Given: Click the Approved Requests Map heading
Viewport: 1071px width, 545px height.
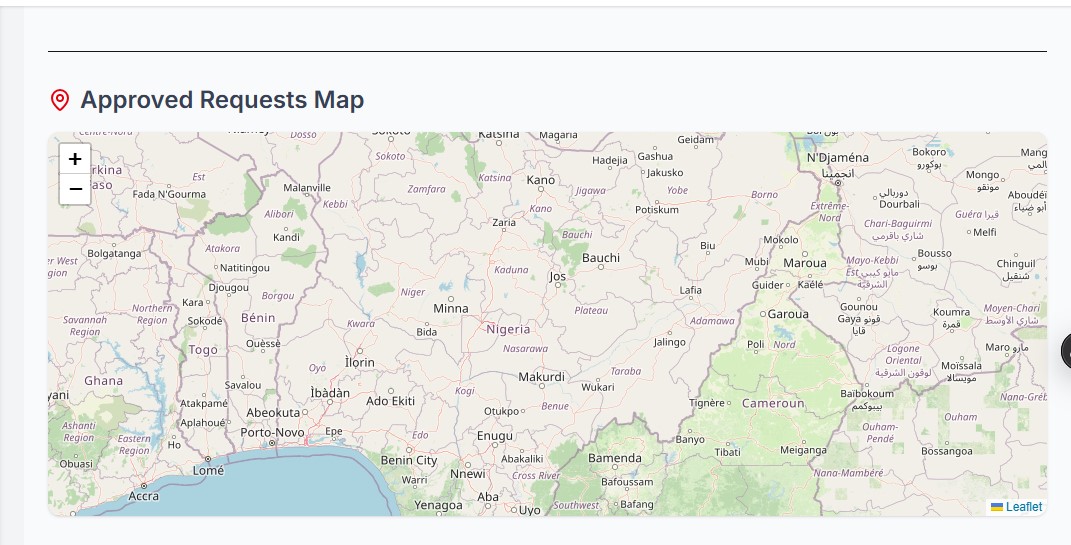Looking at the screenshot, I should tap(222, 100).
